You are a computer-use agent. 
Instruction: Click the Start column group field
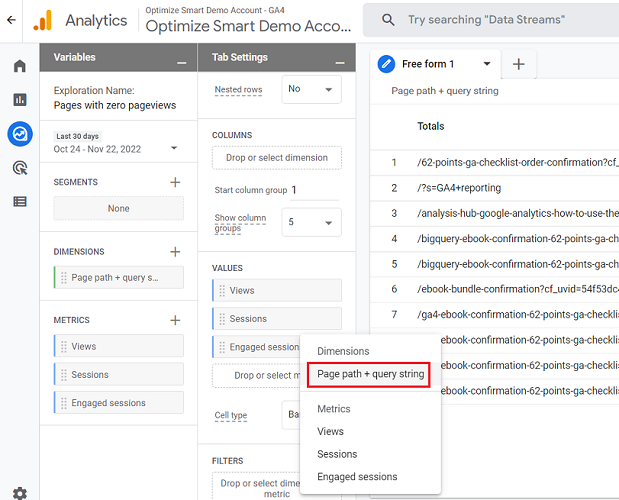pos(315,191)
